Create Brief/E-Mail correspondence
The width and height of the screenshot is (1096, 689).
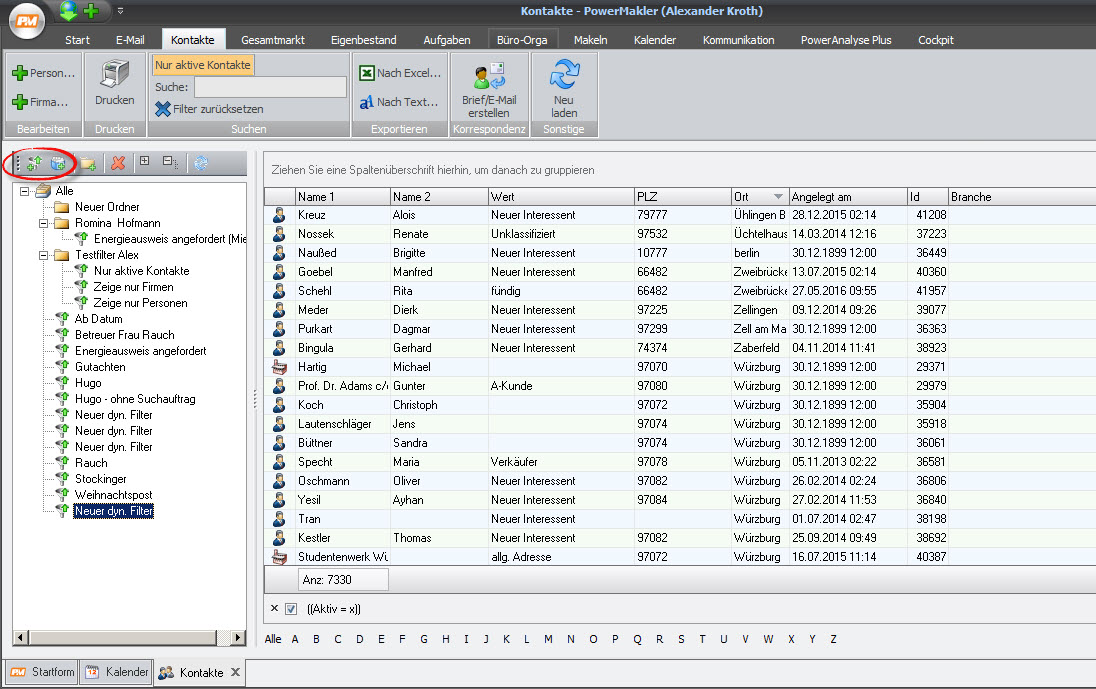(489, 90)
